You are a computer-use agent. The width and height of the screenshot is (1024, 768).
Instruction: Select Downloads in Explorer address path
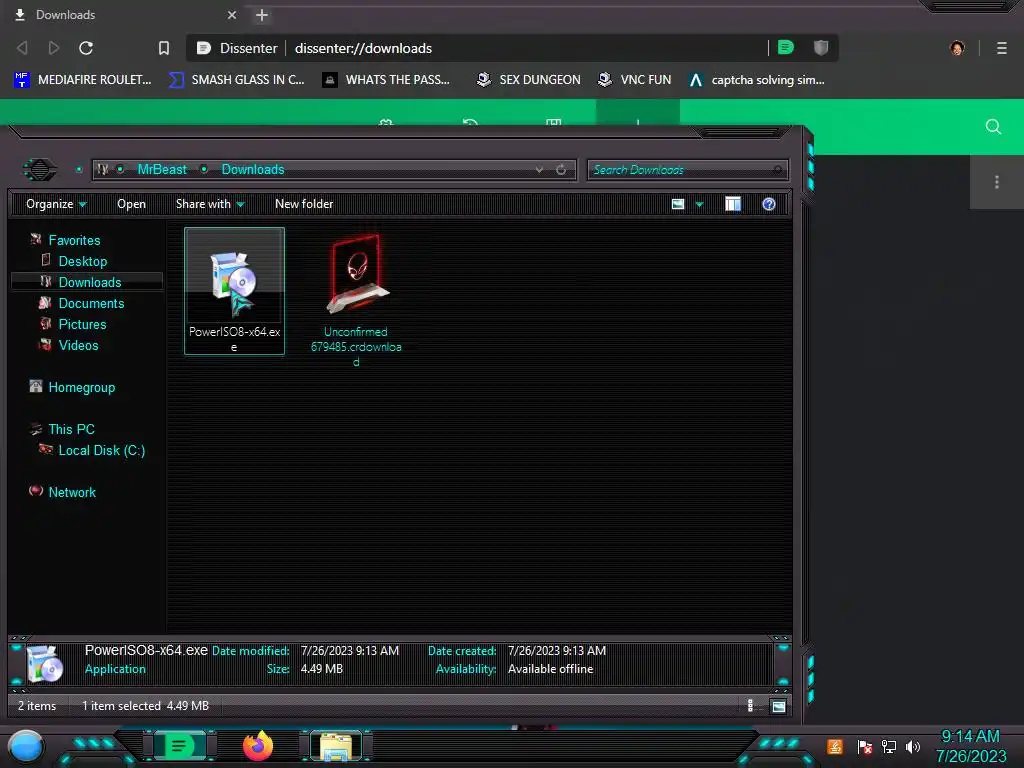point(253,169)
